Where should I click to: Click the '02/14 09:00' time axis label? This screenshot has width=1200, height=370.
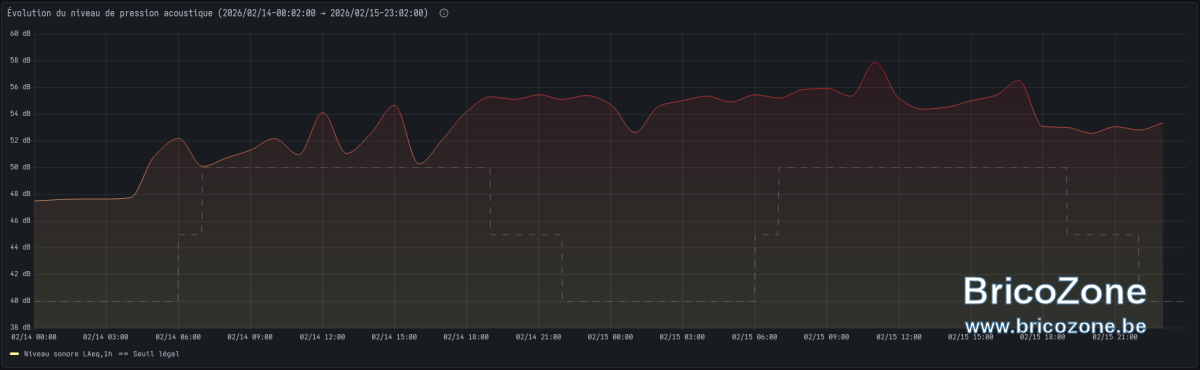250,337
